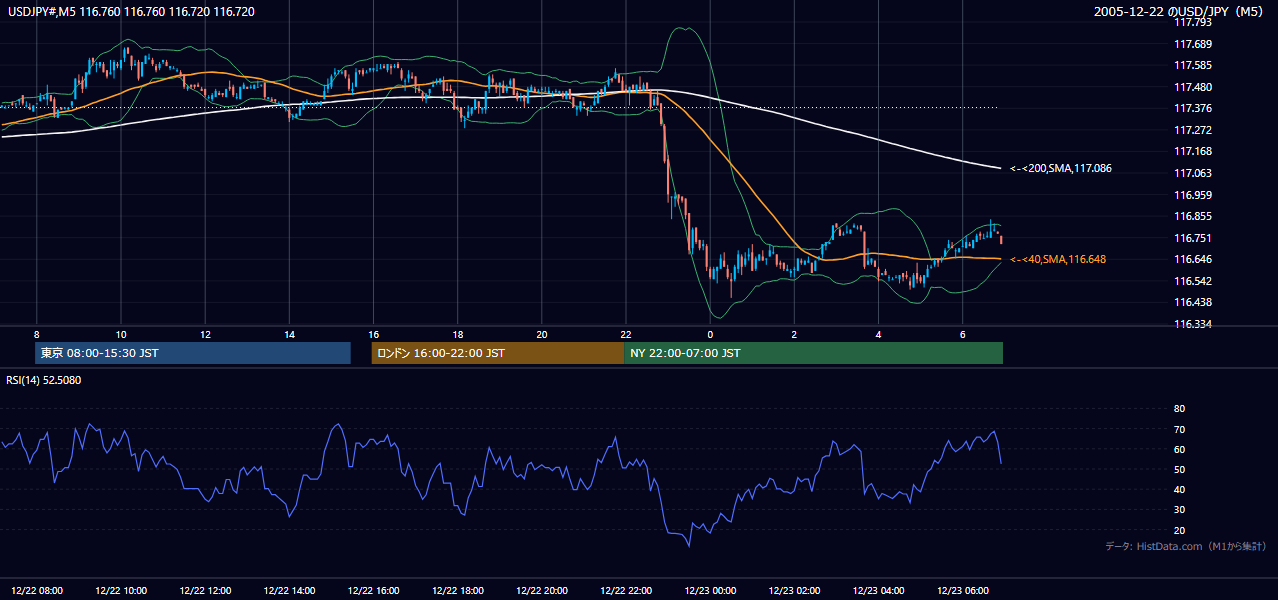Click RSI scale value 80
Viewport: 1278px width, 600px height.
point(1179,409)
